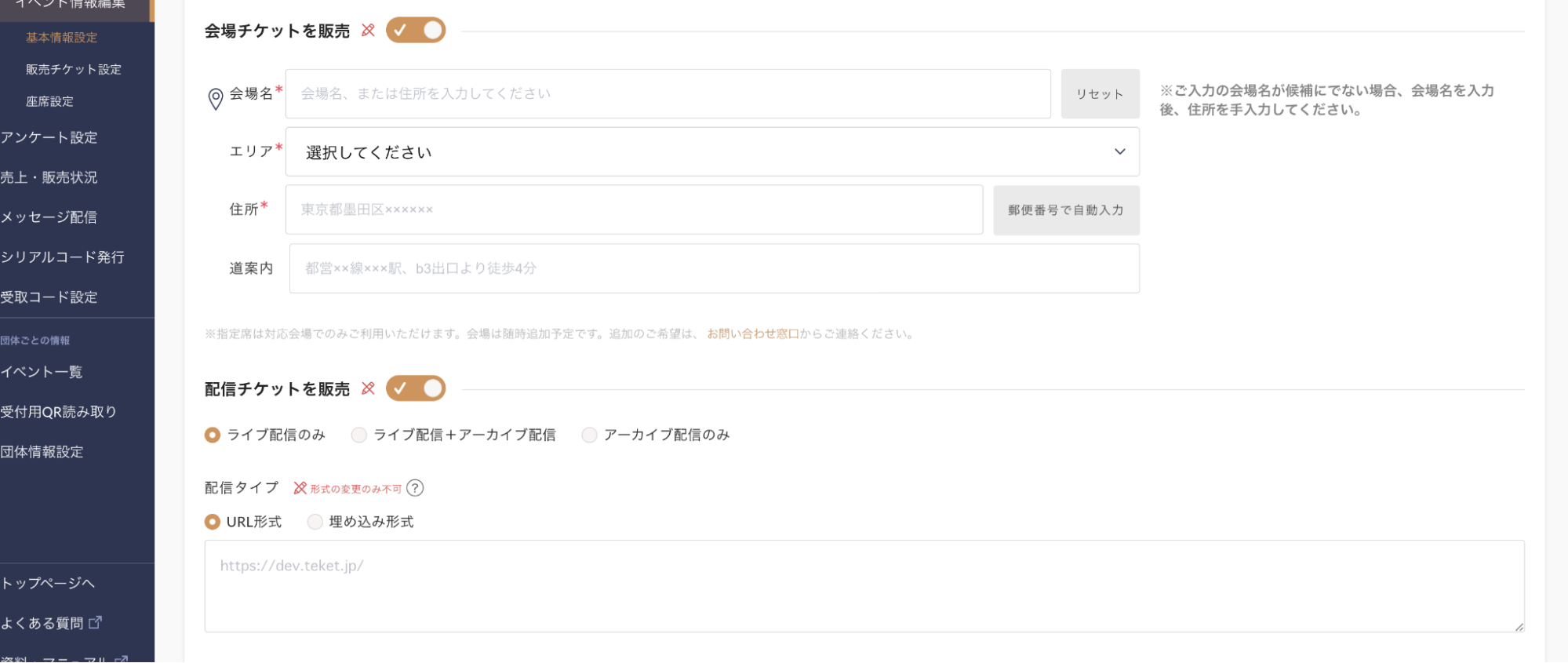Image resolution: width=1568 pixels, height=663 pixels.
Task: Open 団体情報設定 menu item
Action: pyautogui.click(x=42, y=452)
